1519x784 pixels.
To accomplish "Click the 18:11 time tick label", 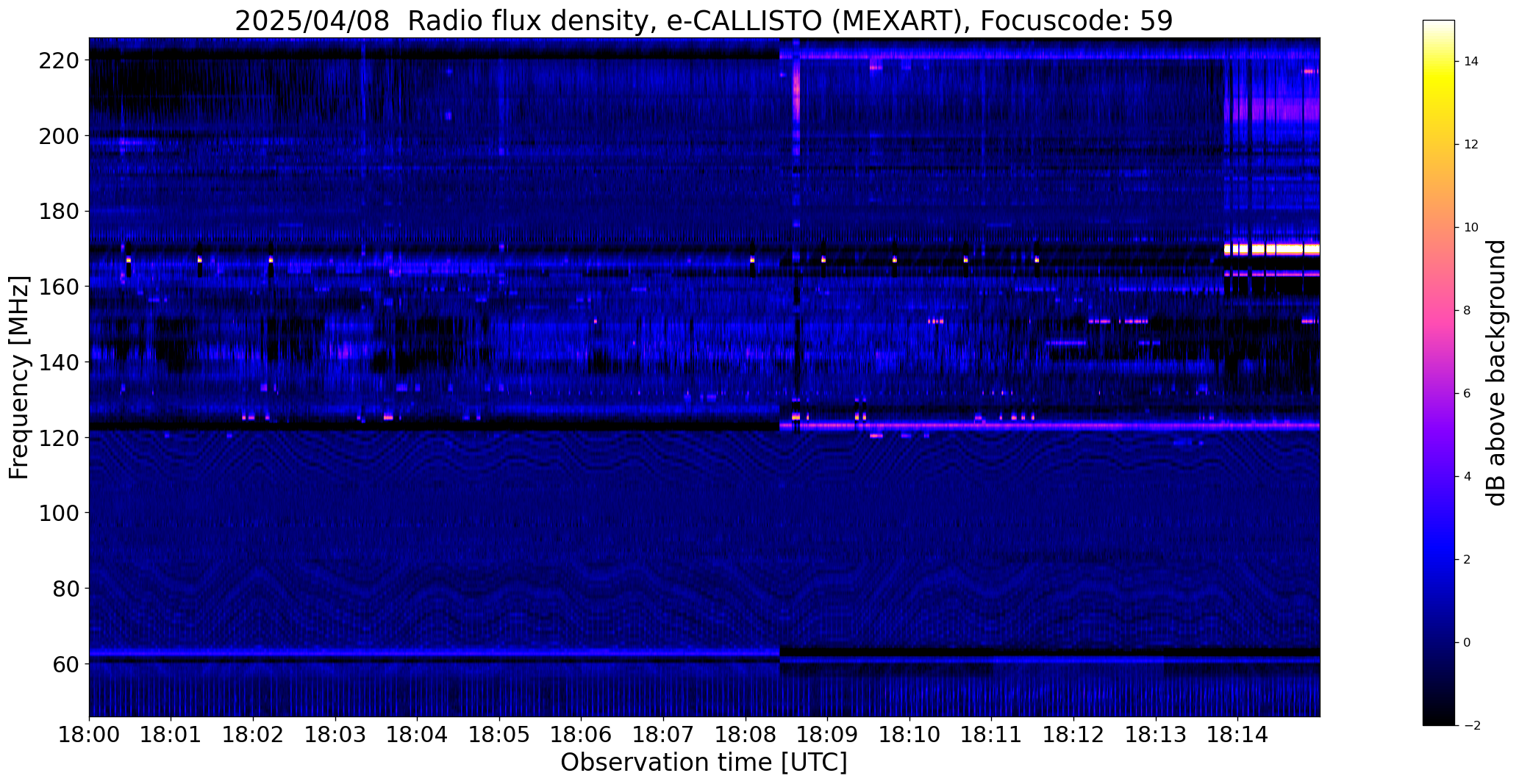I will (x=992, y=734).
